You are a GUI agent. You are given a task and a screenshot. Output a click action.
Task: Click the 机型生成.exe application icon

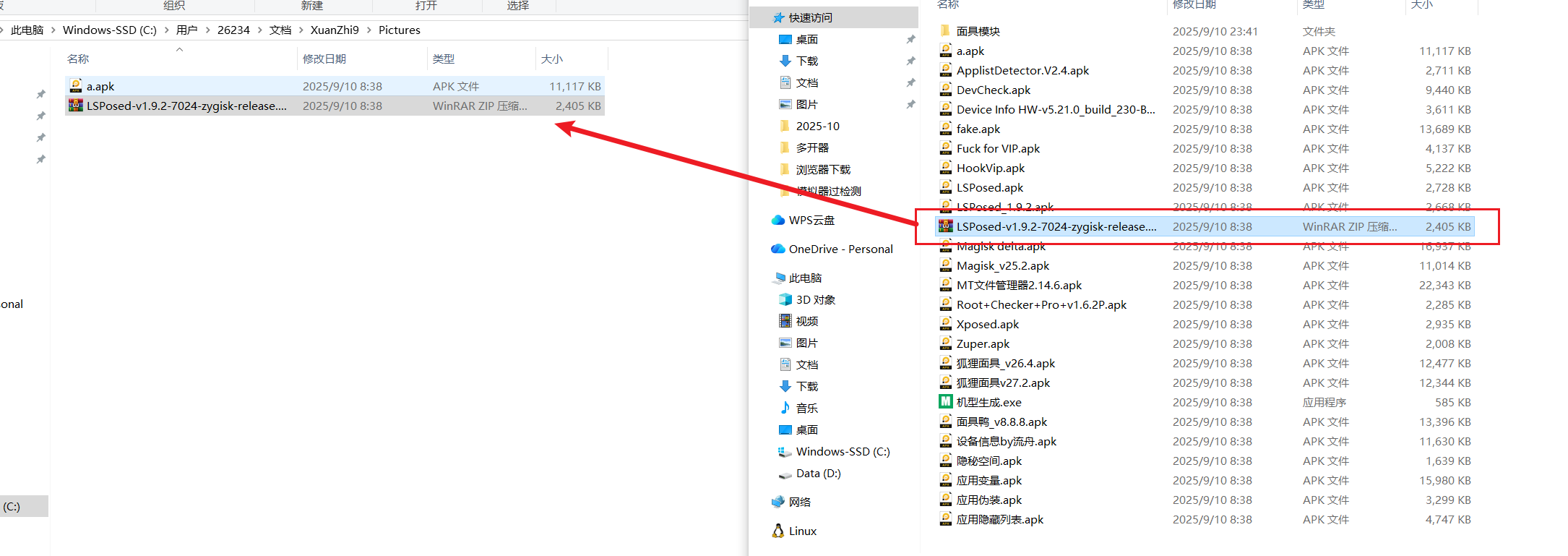[945, 402]
